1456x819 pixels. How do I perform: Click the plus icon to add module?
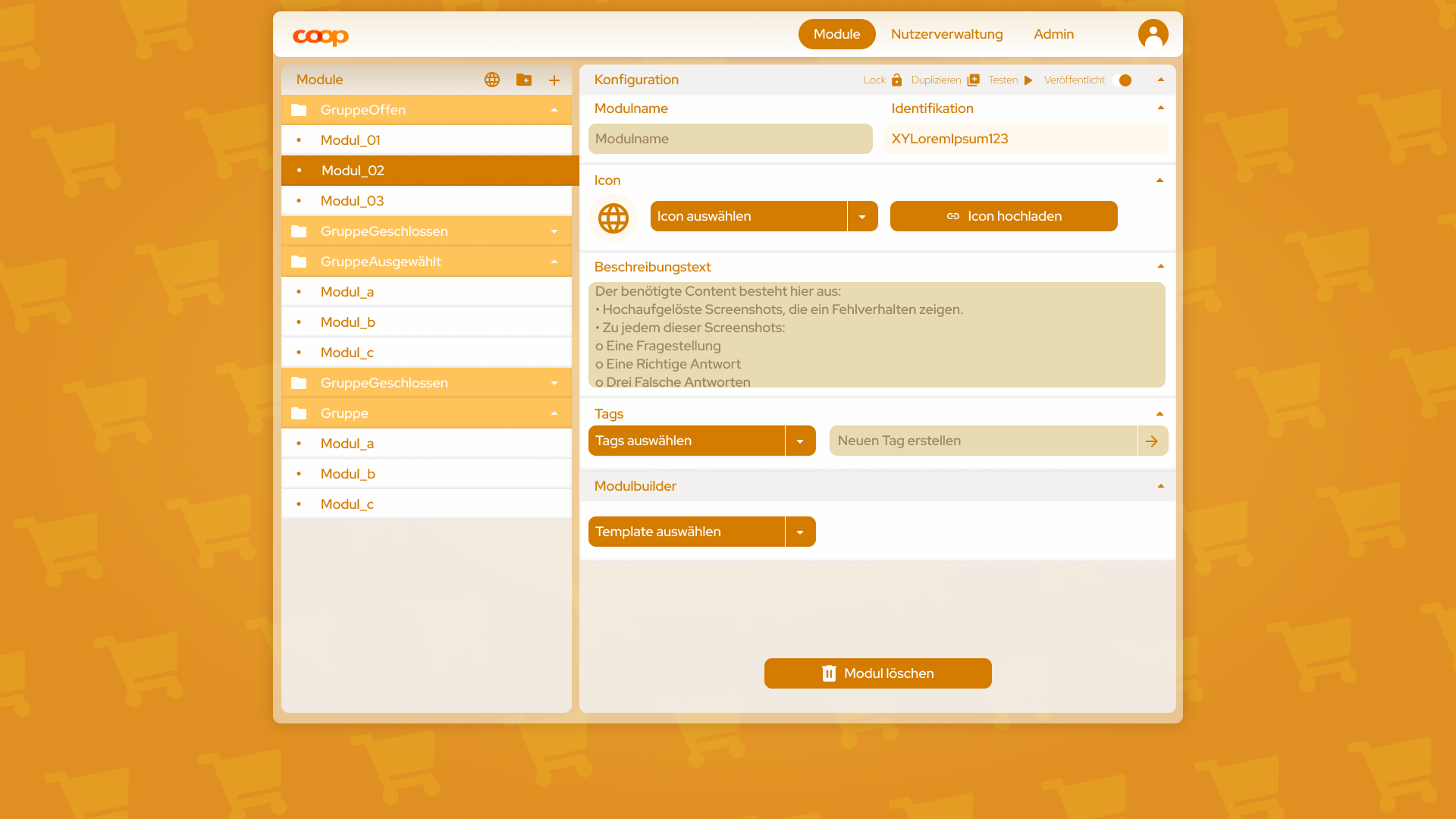(554, 80)
